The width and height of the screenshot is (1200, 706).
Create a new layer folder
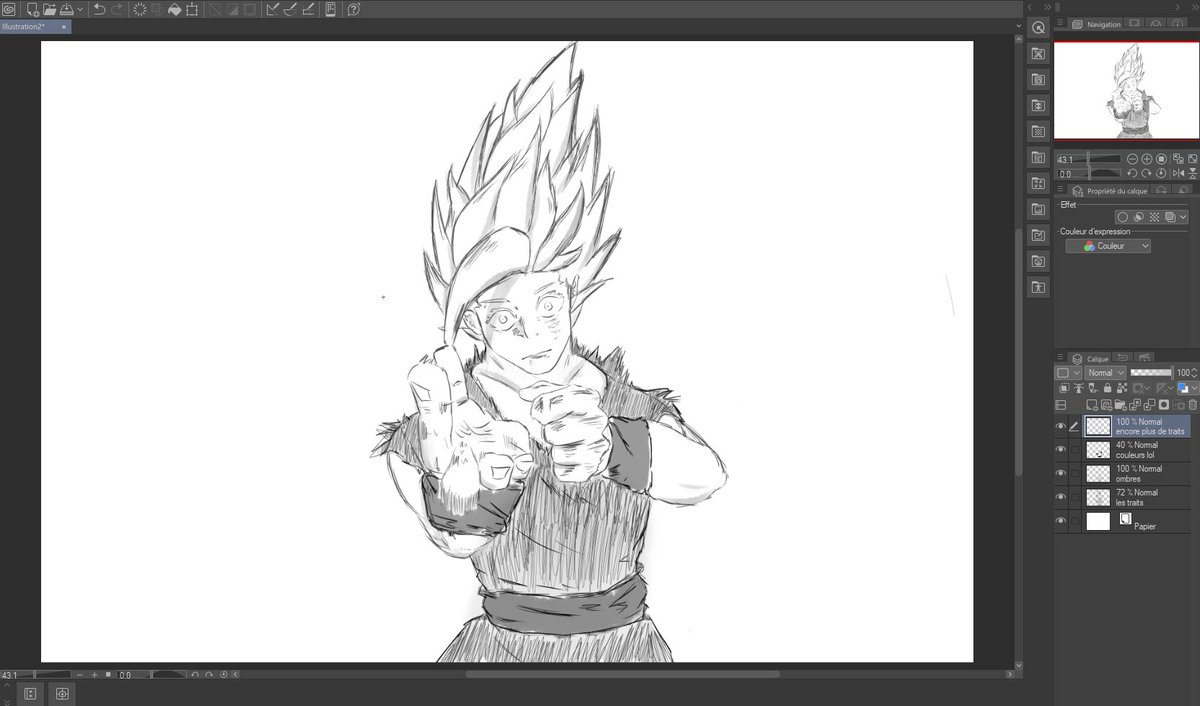[x=1120, y=406]
